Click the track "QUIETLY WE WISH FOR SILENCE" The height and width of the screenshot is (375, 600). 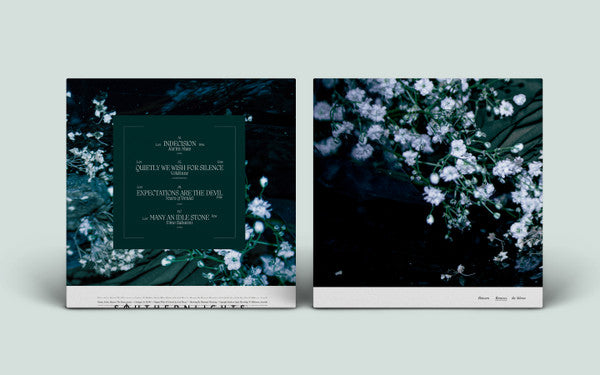[179, 168]
